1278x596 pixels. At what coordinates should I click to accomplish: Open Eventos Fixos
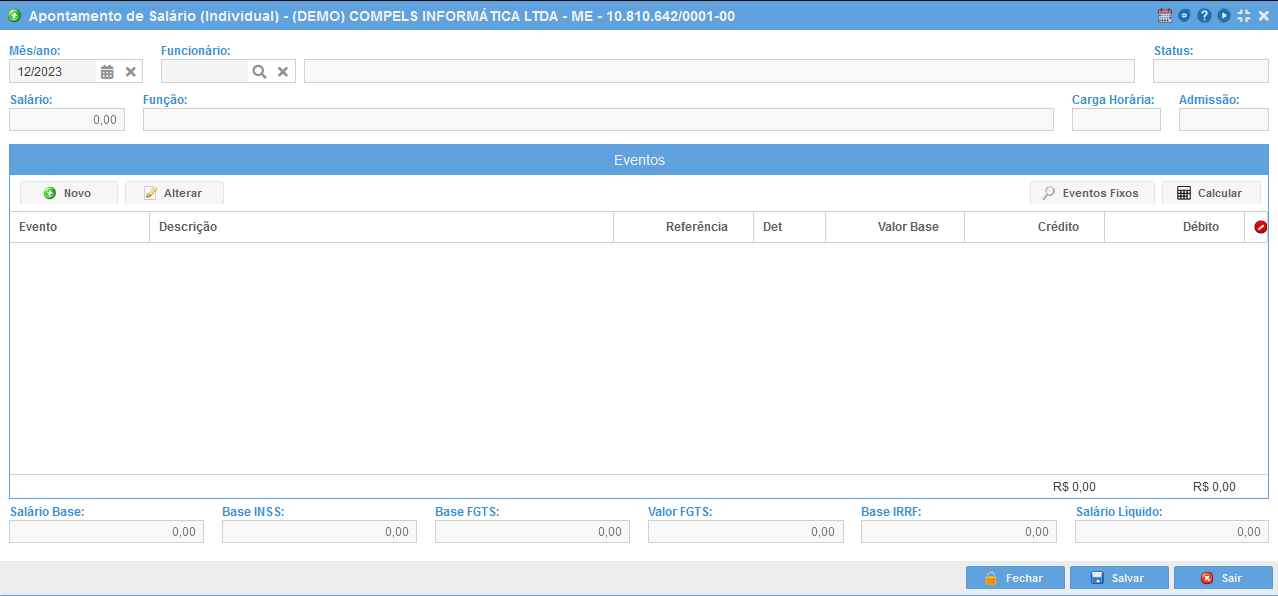(x=1092, y=193)
